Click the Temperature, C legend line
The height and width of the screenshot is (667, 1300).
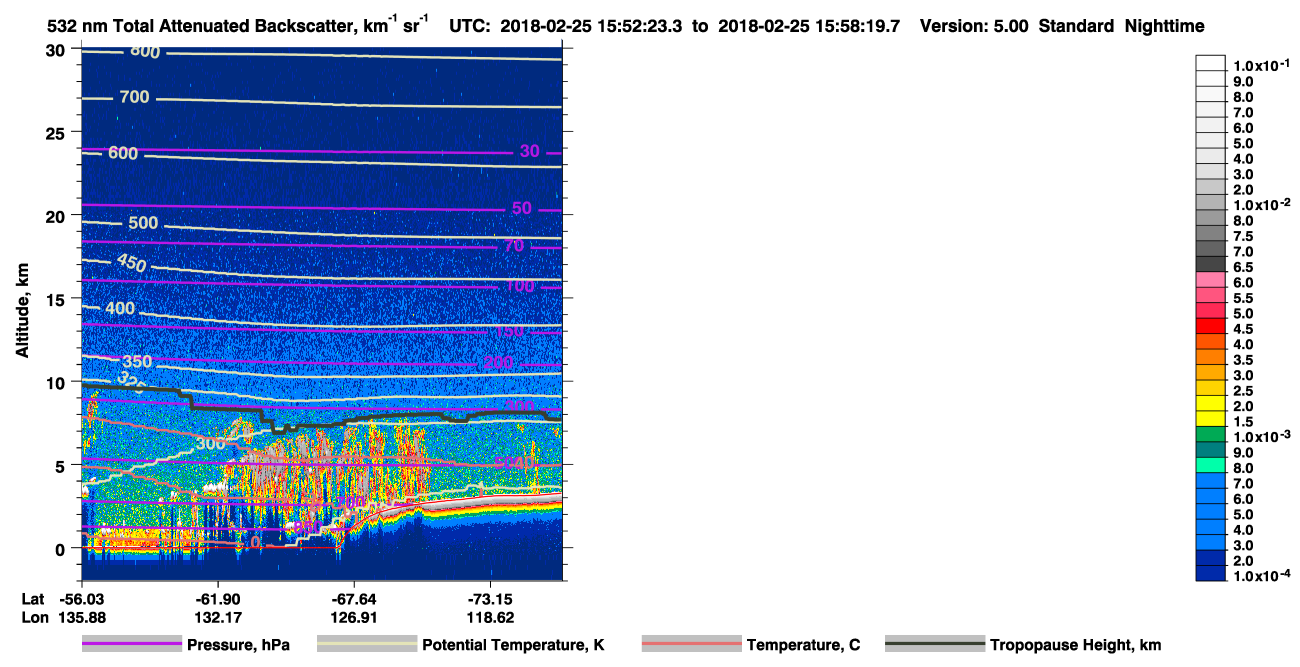click(691, 645)
